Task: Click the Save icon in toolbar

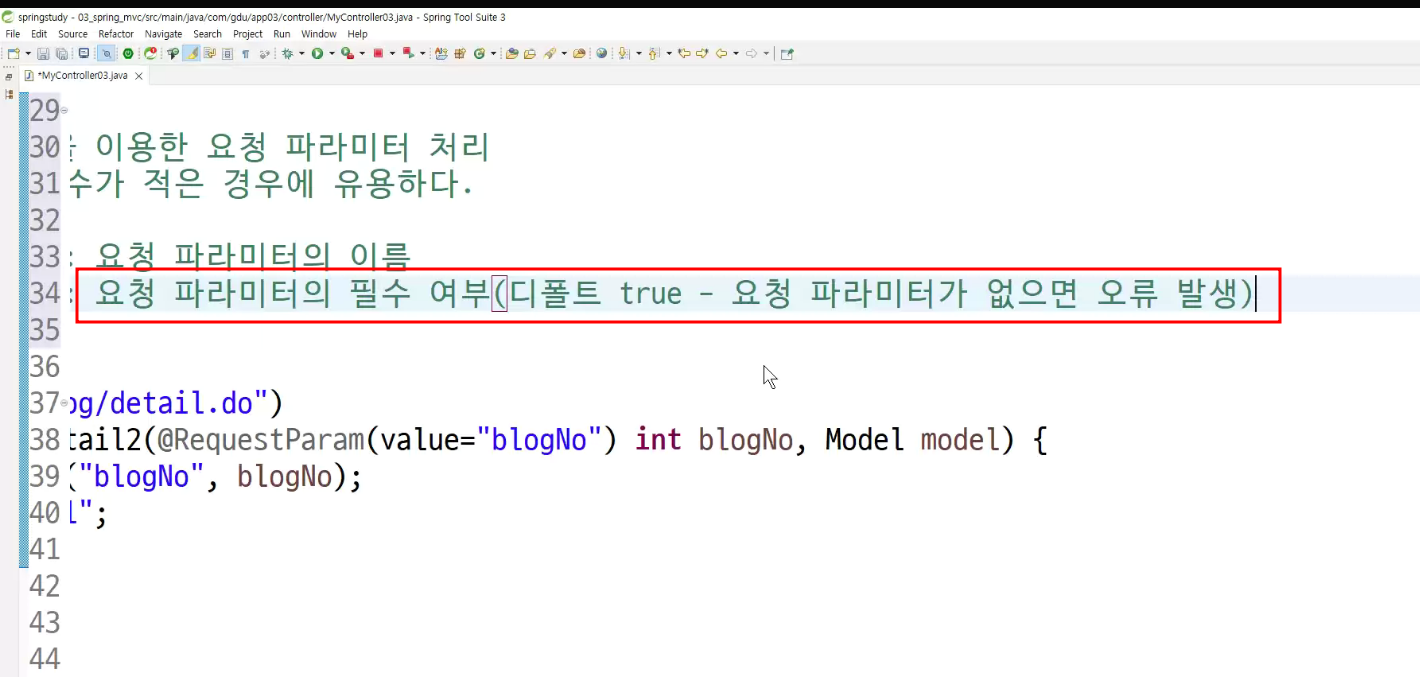Action: point(43,54)
